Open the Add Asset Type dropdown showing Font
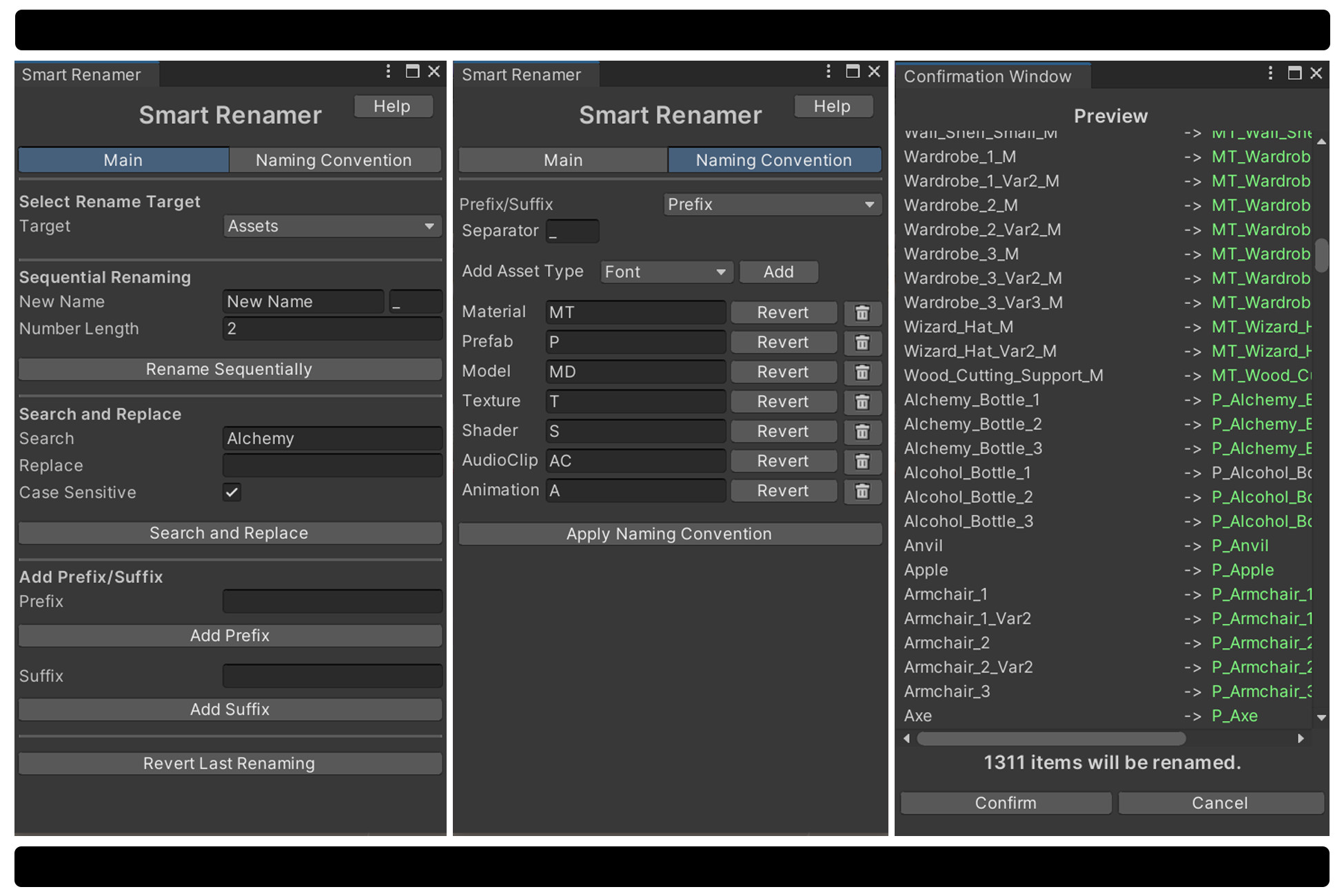Viewport: 1344px width, 896px height. click(x=665, y=272)
